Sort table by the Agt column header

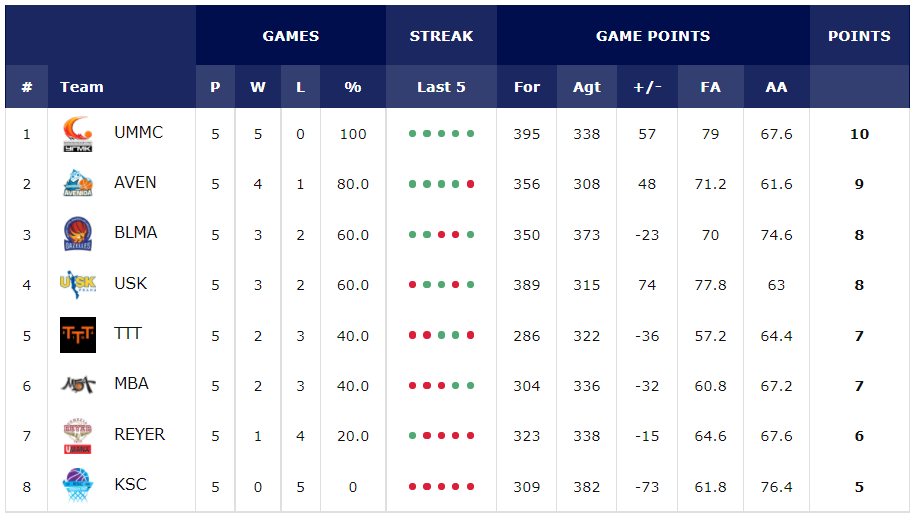[x=587, y=87]
